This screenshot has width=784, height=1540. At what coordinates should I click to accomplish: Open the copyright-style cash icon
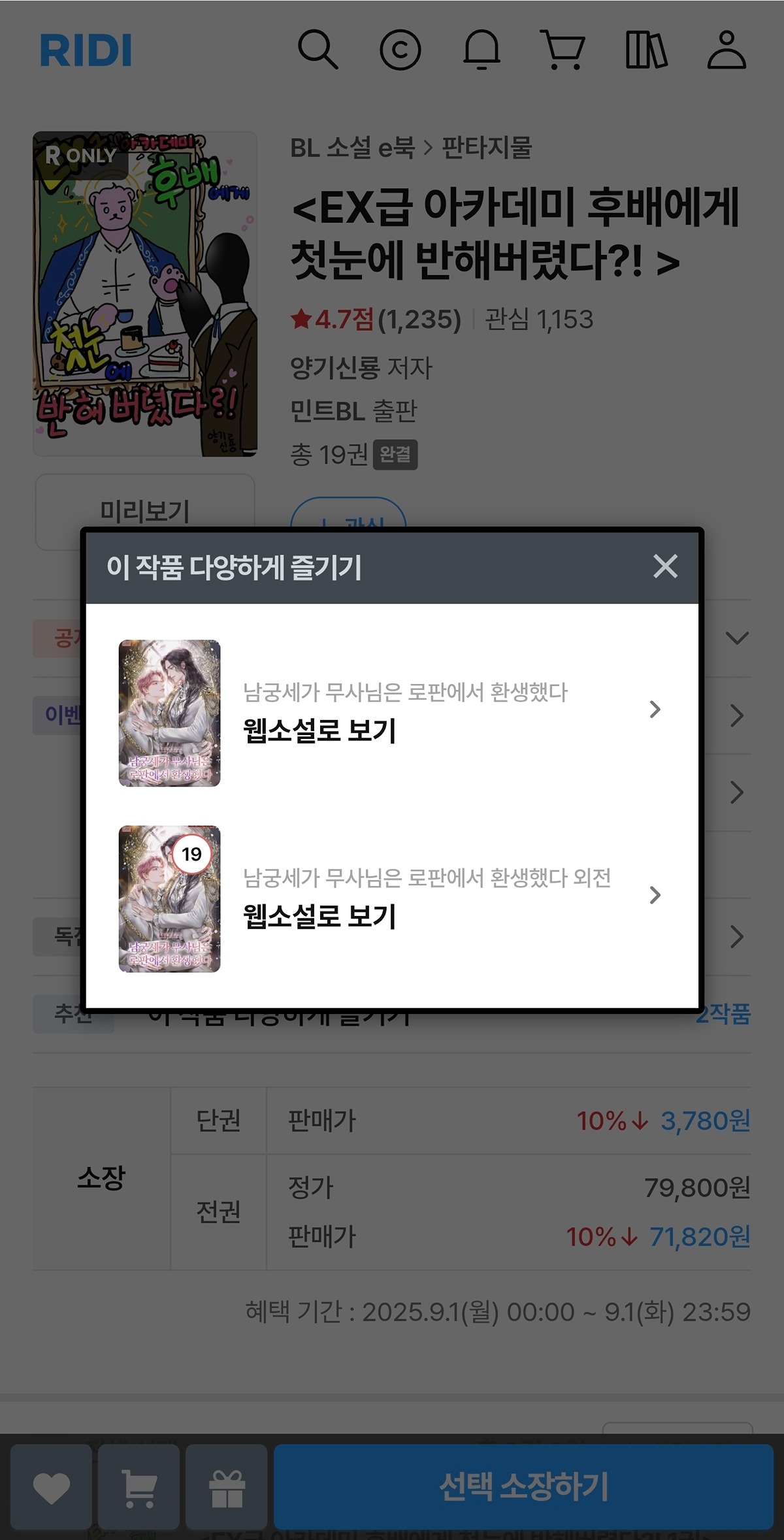(x=400, y=50)
